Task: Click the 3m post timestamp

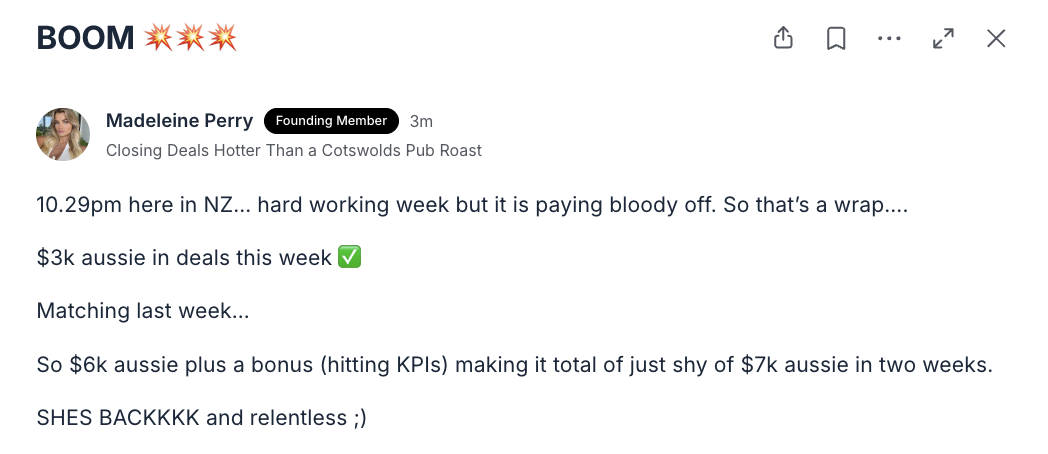Action: click(421, 122)
